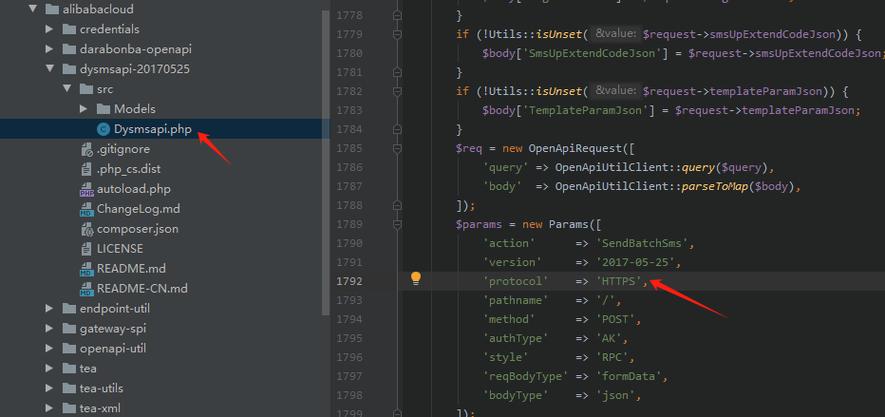Image resolution: width=885 pixels, height=417 pixels.
Task: Click the 'SmsUpExtendCodeJson' array key
Action: tap(592, 54)
